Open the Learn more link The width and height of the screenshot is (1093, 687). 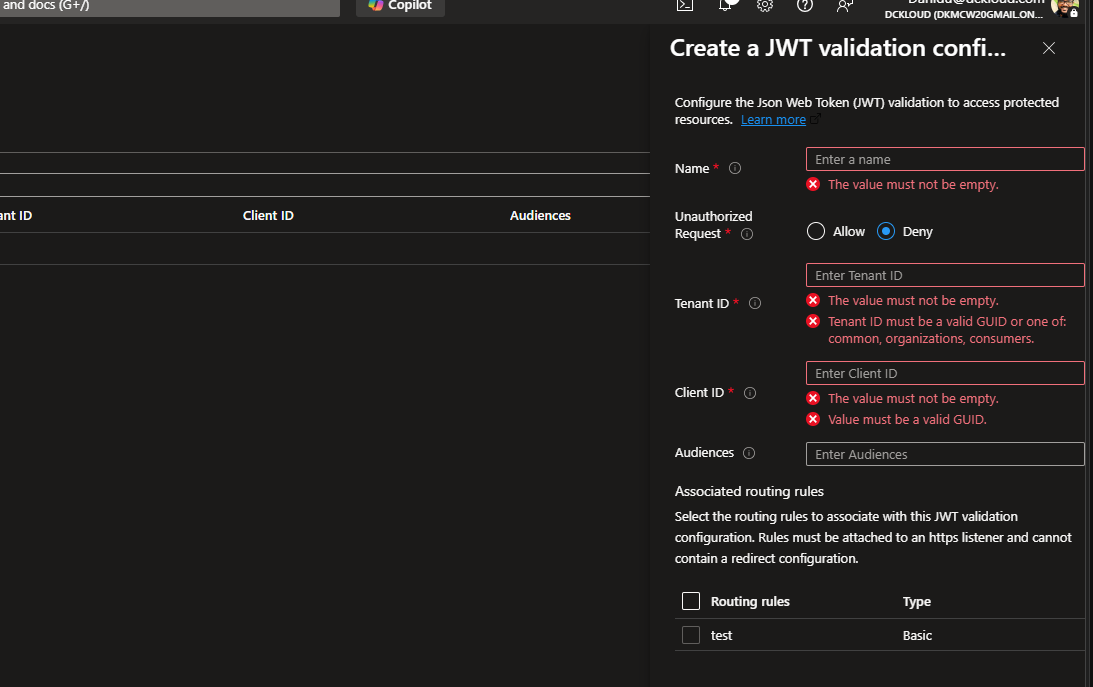[x=773, y=120]
